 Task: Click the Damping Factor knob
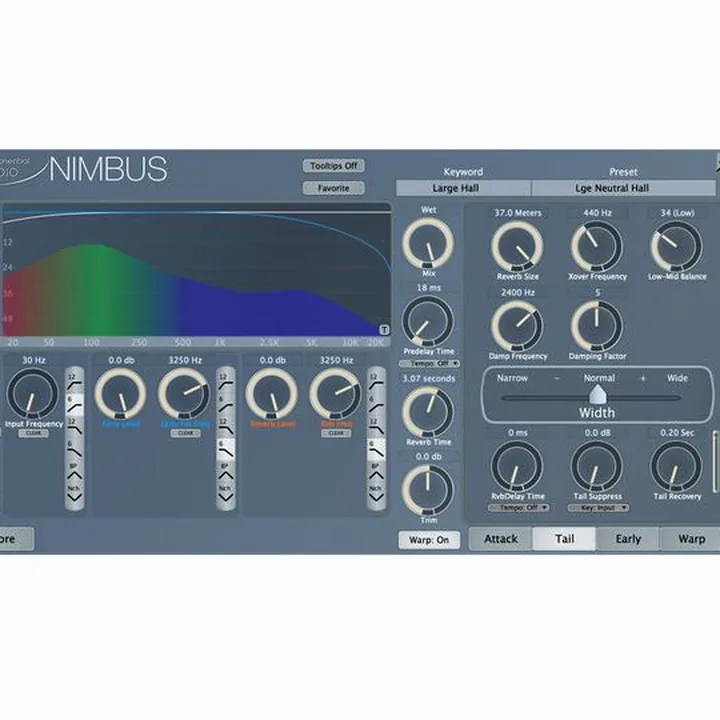(x=596, y=326)
